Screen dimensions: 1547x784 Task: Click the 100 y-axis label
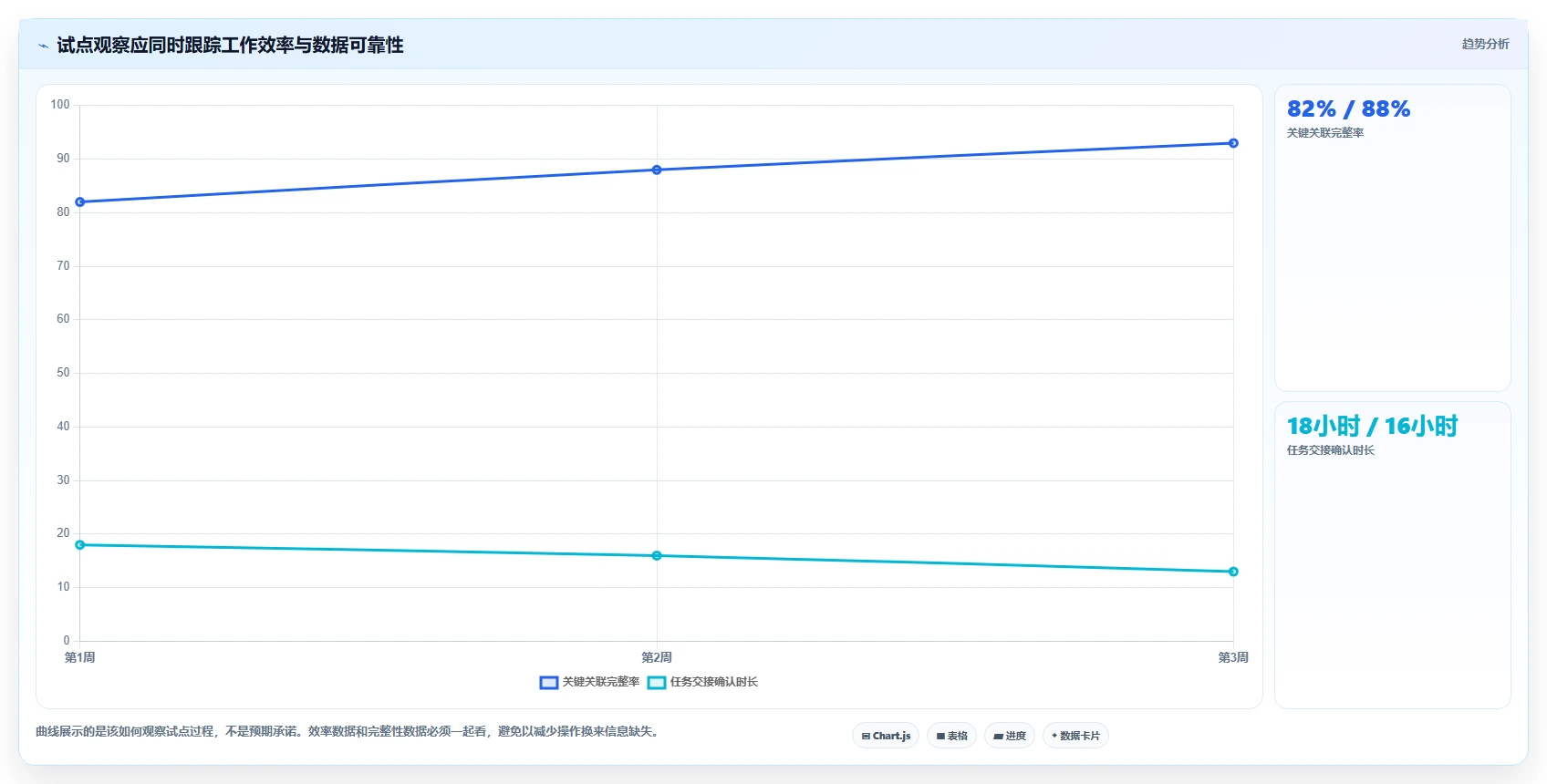(x=60, y=105)
